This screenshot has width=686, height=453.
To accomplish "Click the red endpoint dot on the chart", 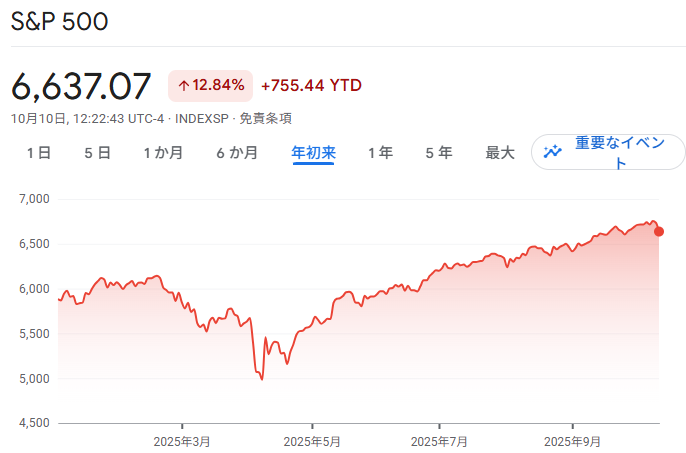I will click(x=659, y=231).
